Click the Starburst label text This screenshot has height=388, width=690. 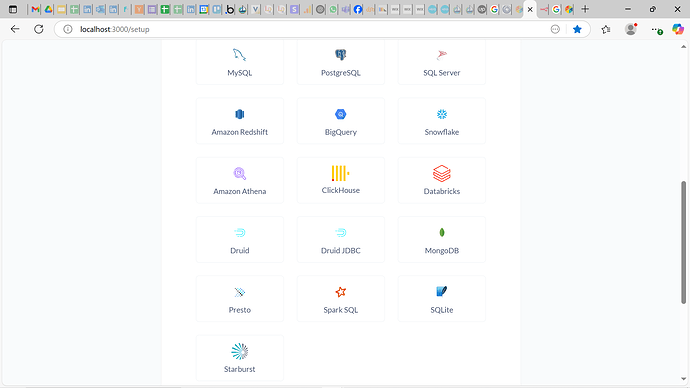click(239, 370)
